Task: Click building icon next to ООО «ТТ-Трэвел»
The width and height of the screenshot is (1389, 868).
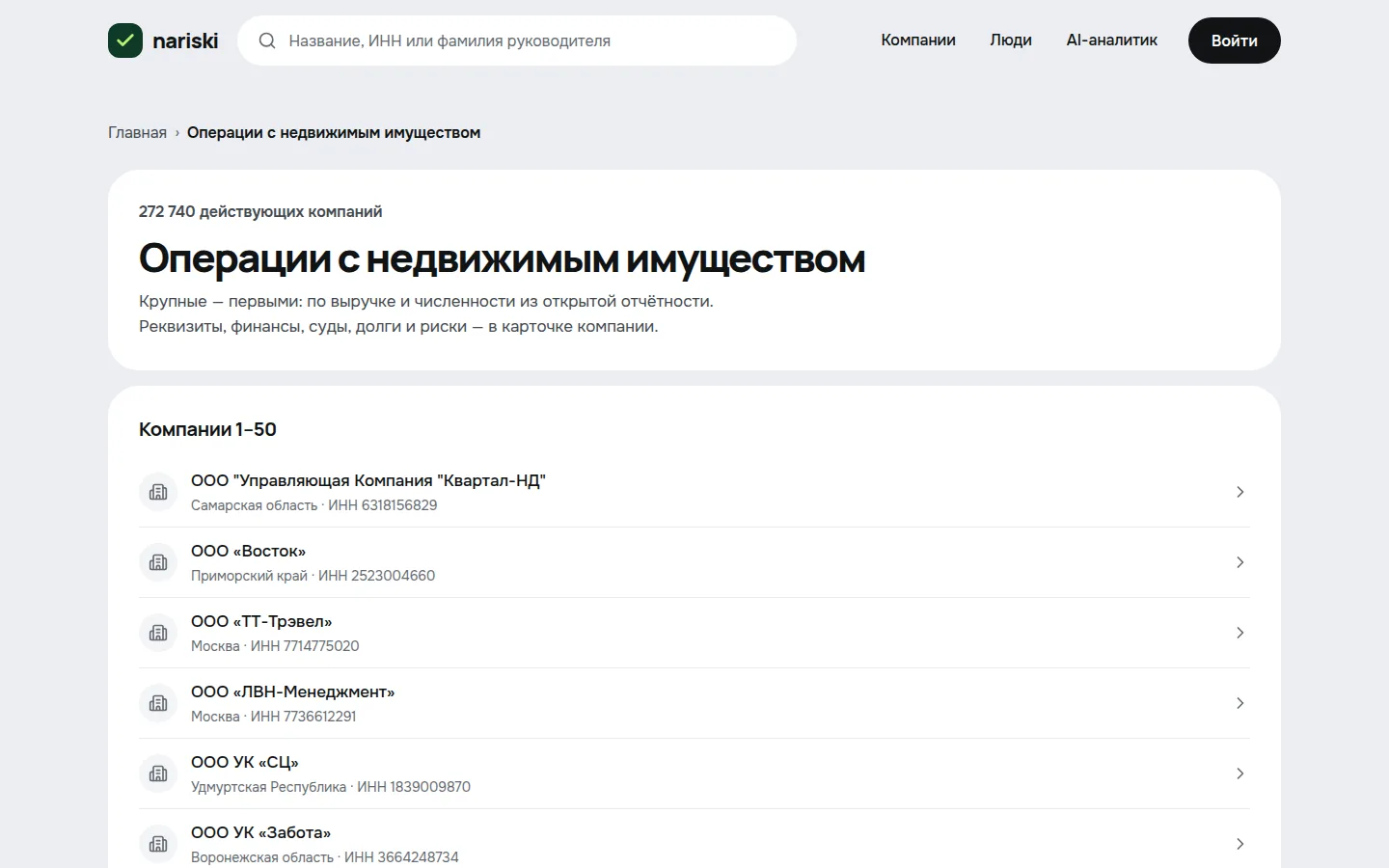Action: click(158, 633)
